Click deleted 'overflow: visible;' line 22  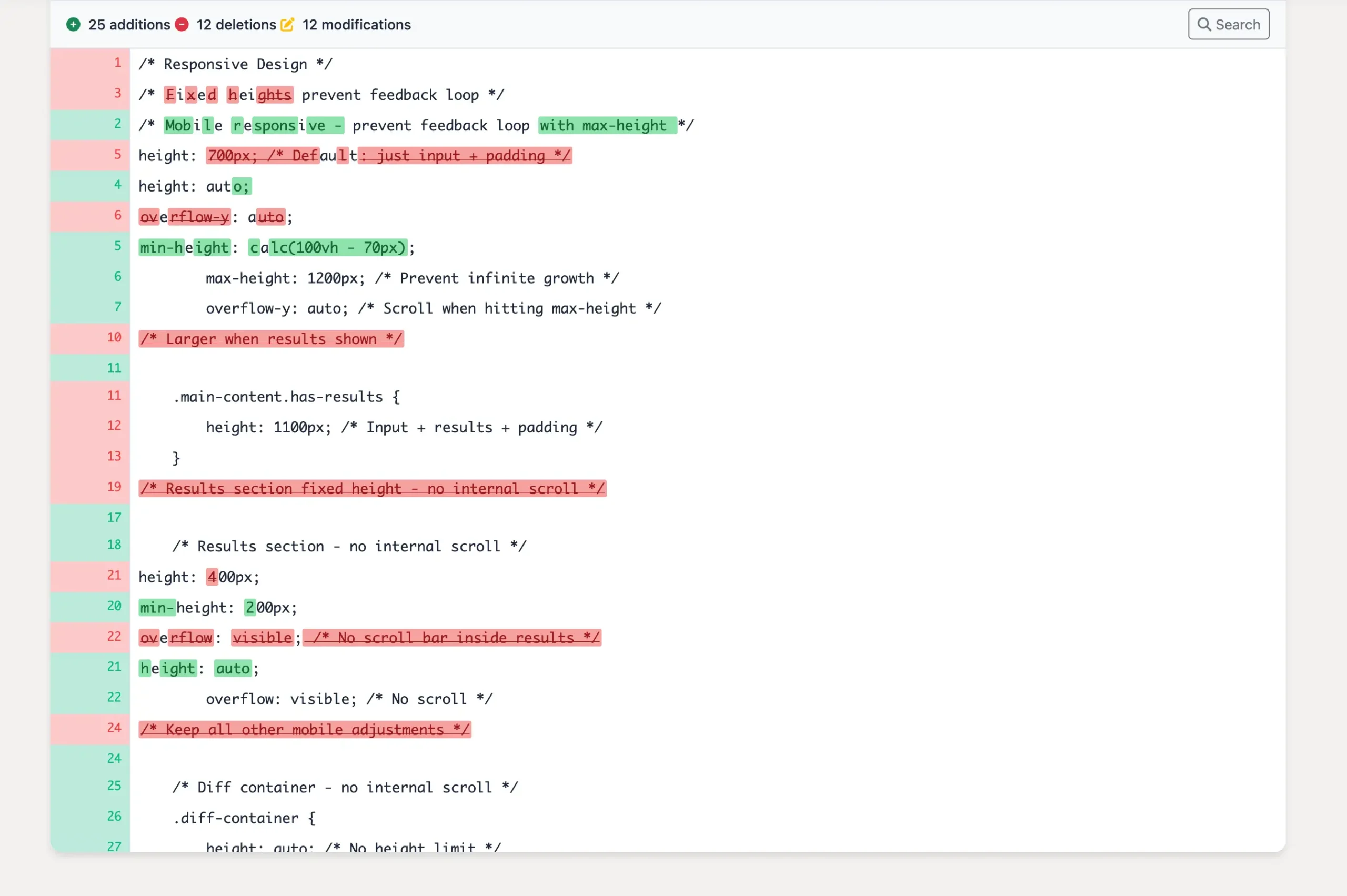tap(370, 638)
